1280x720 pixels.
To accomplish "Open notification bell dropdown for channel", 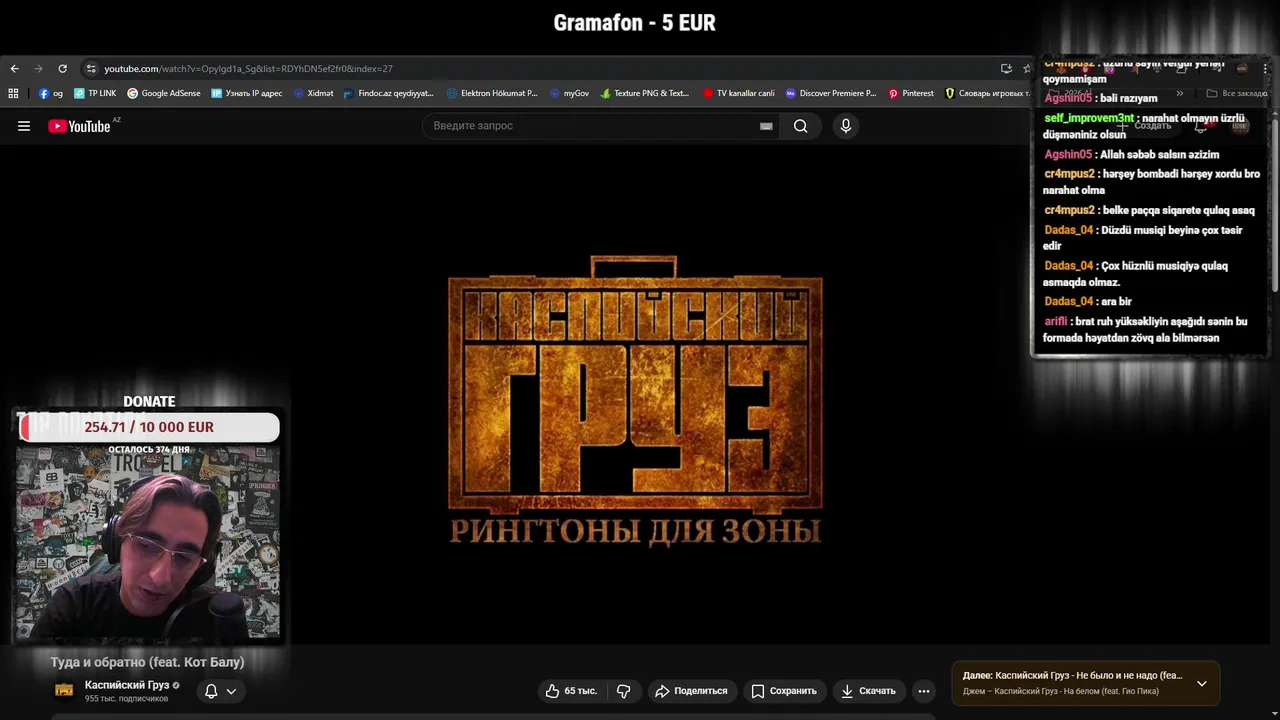I will point(220,691).
